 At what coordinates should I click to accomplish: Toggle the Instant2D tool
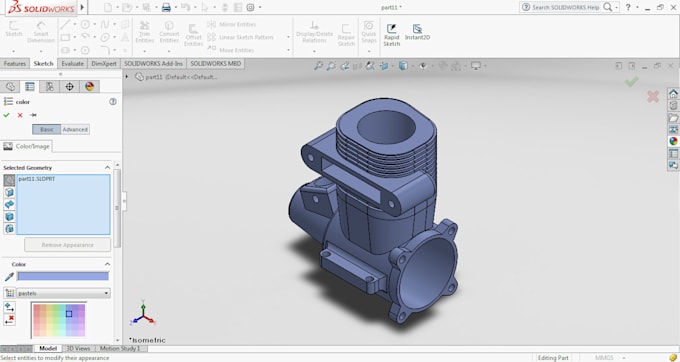[417, 33]
